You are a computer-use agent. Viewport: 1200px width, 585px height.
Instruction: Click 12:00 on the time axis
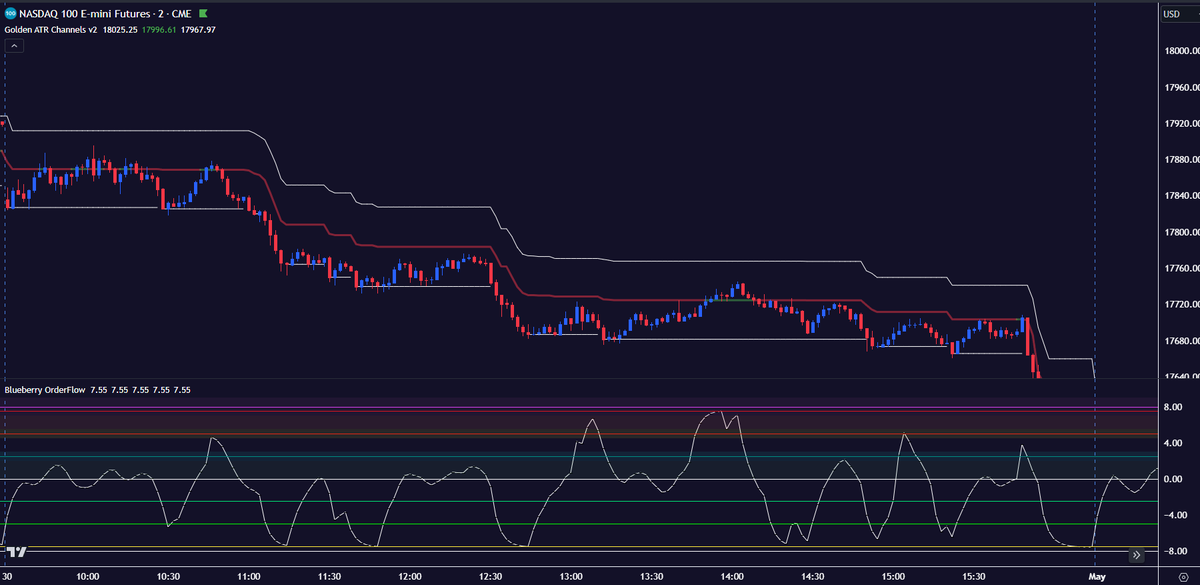pos(410,577)
